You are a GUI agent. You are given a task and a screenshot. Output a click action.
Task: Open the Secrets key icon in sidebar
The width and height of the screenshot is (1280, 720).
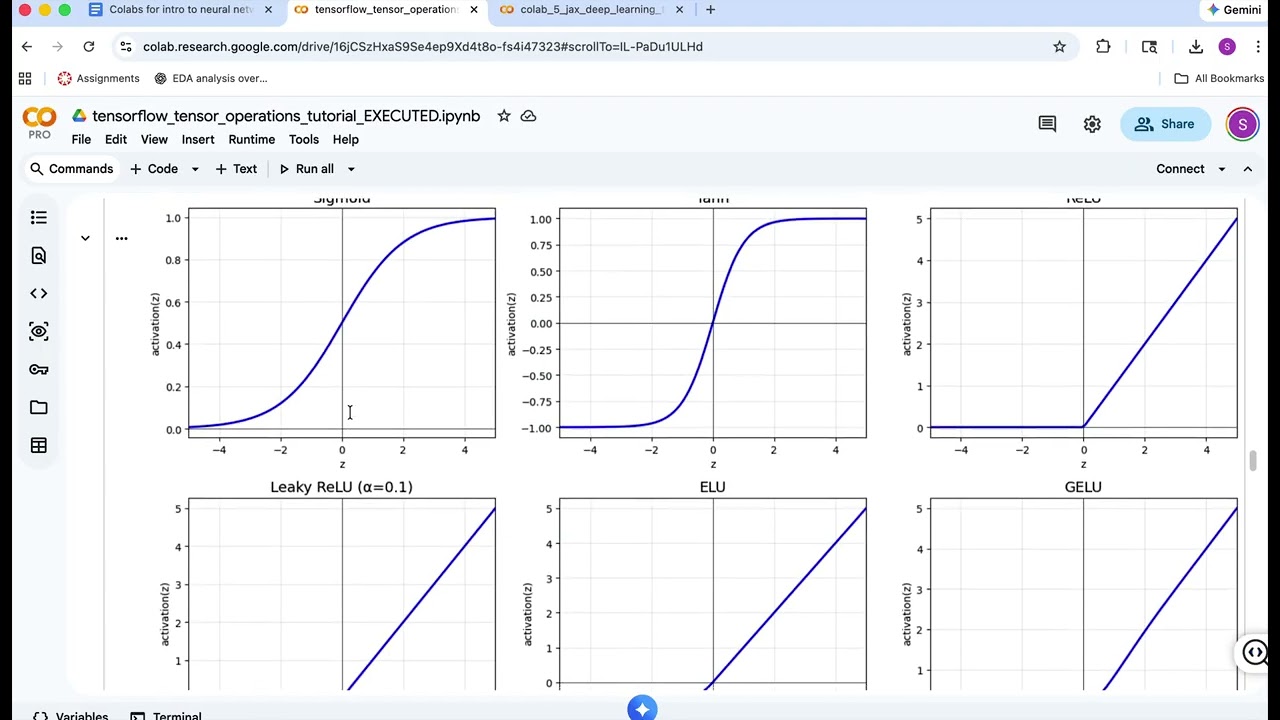click(39, 369)
